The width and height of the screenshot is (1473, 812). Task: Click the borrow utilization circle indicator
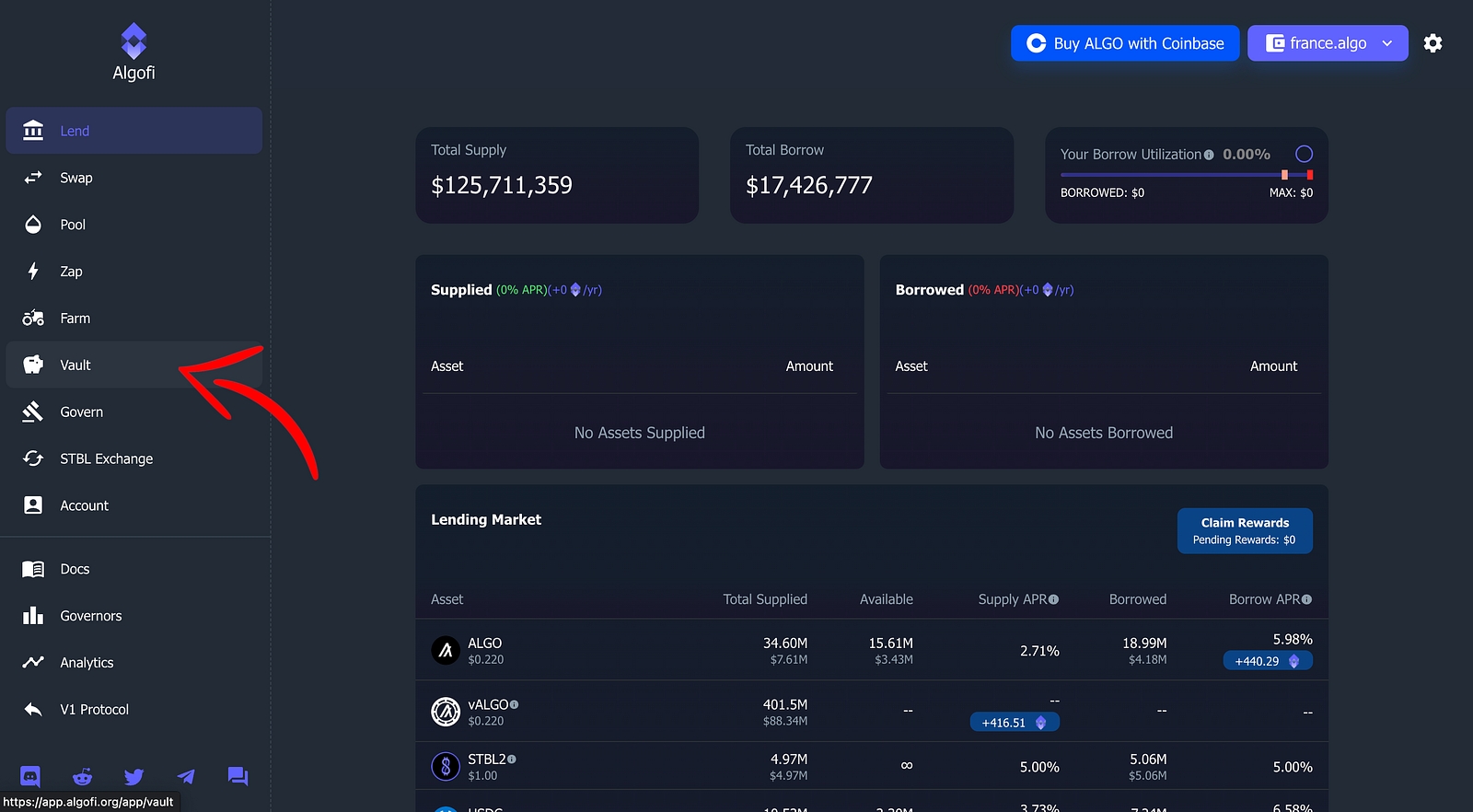pyautogui.click(x=1304, y=154)
